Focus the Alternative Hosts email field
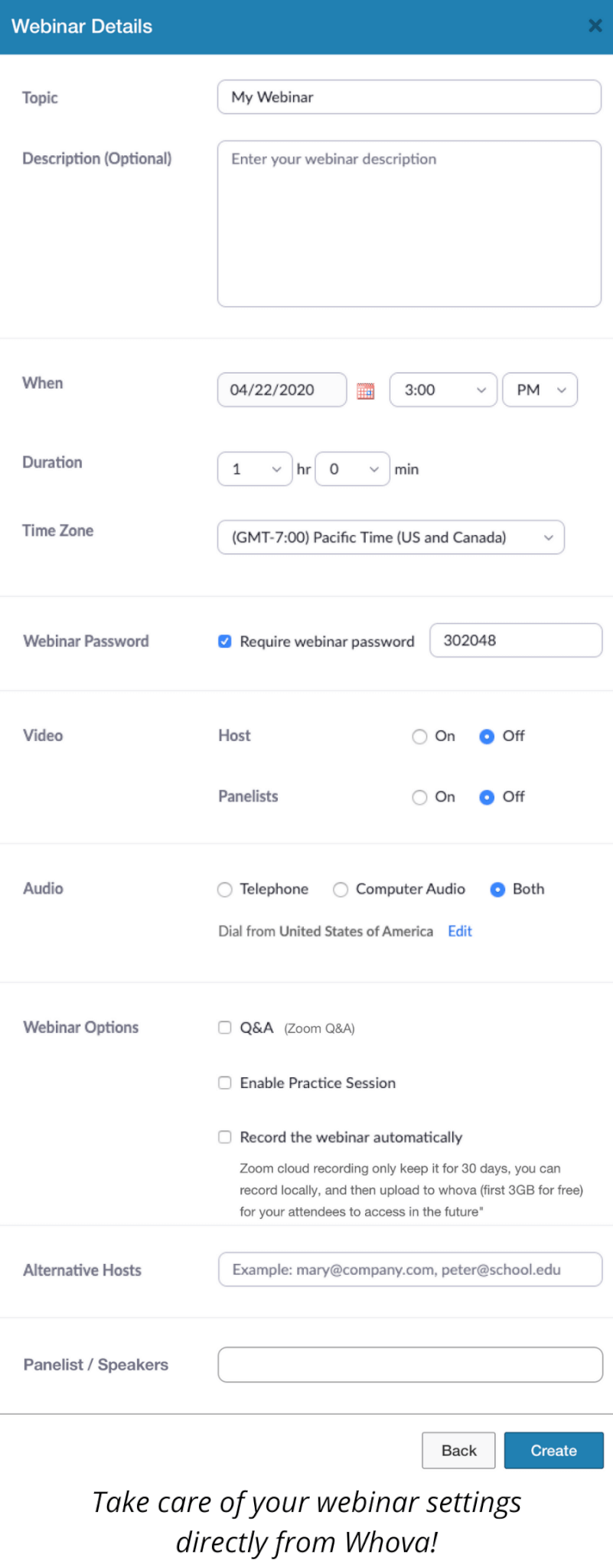 (x=410, y=1269)
